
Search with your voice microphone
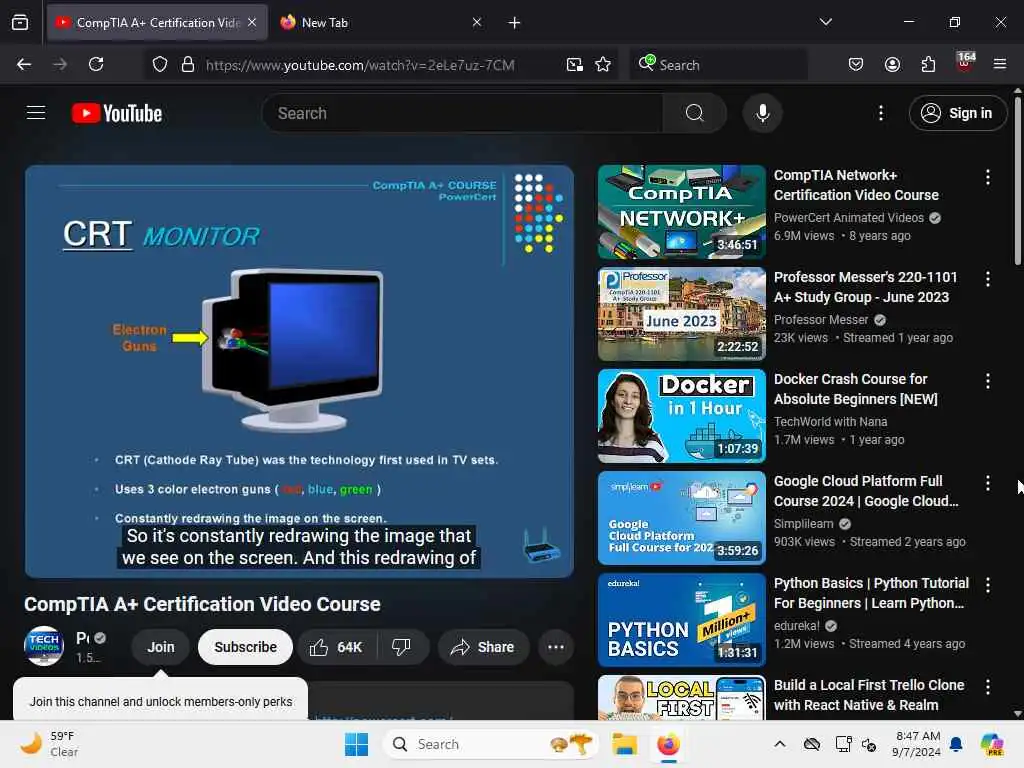(762, 114)
